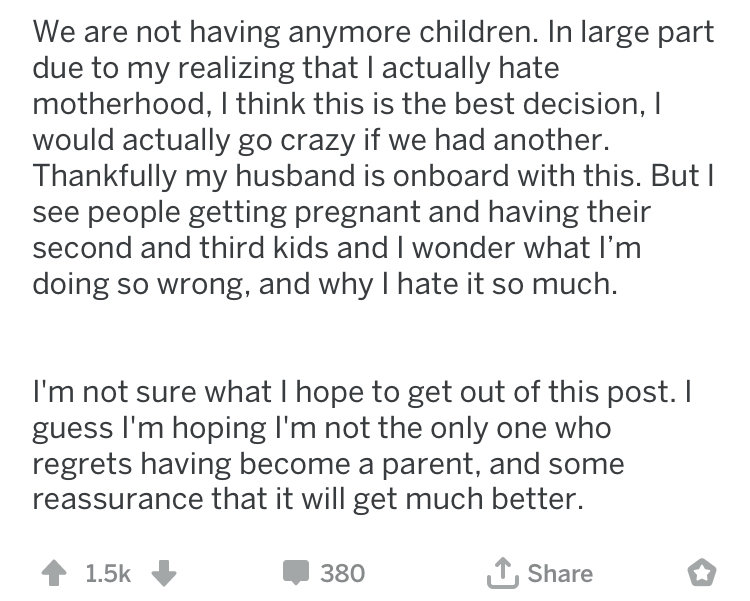Click the line starting 'I'm not sure what'
Viewport: 750px width, 601px height.
(362, 392)
